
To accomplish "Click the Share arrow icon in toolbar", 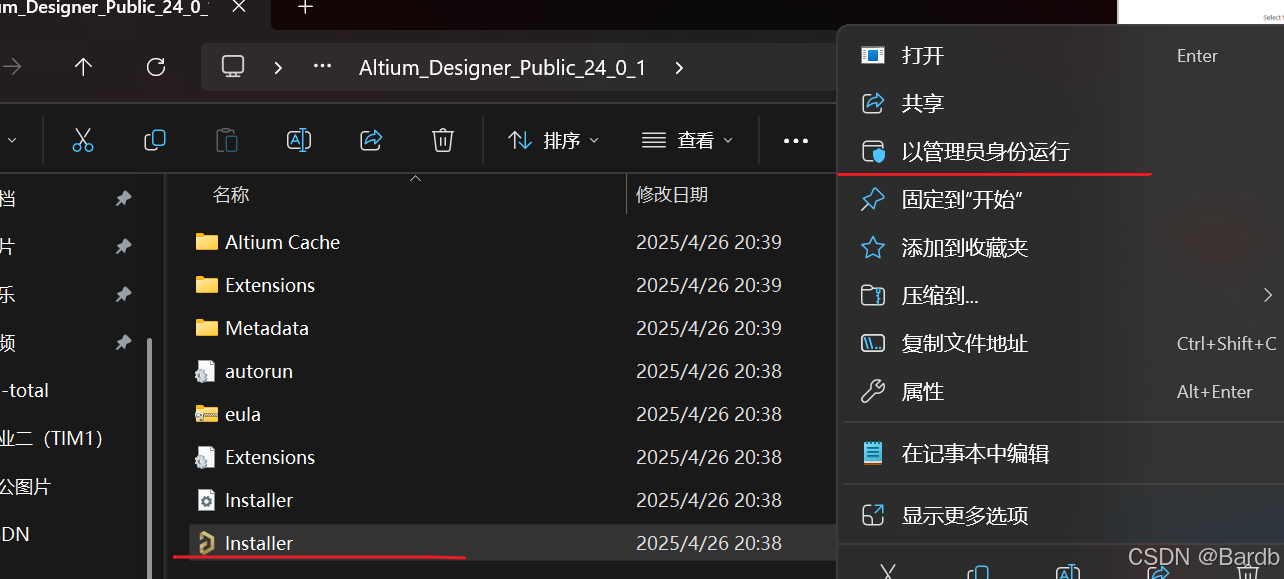I will point(371,140).
